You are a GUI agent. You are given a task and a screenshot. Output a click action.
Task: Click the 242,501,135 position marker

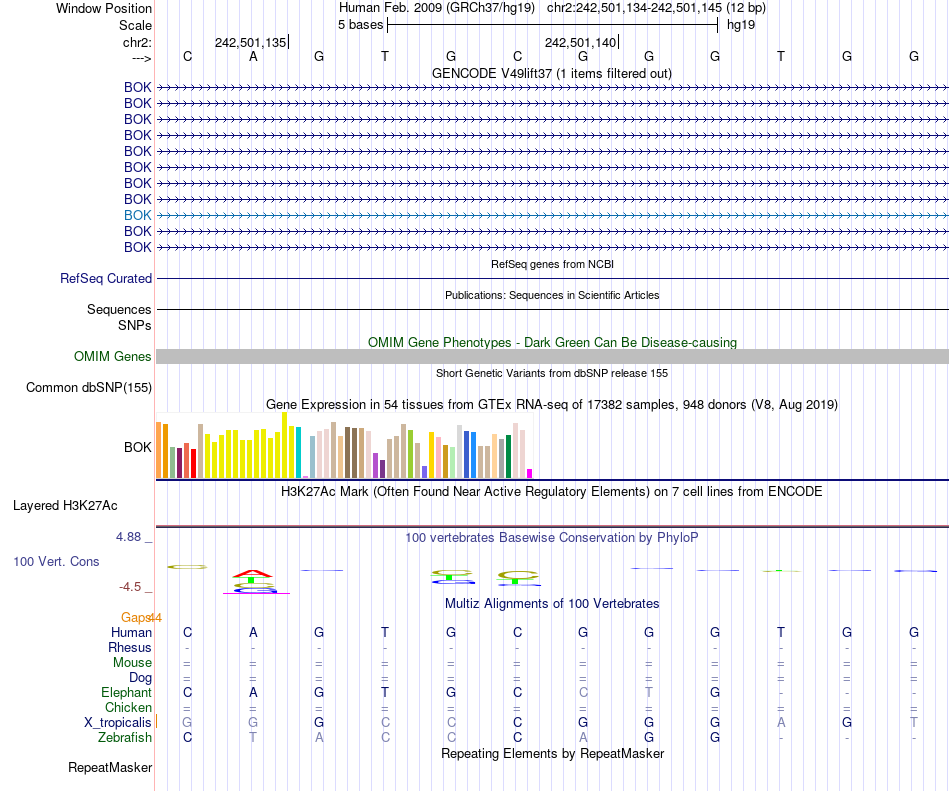(x=250, y=42)
